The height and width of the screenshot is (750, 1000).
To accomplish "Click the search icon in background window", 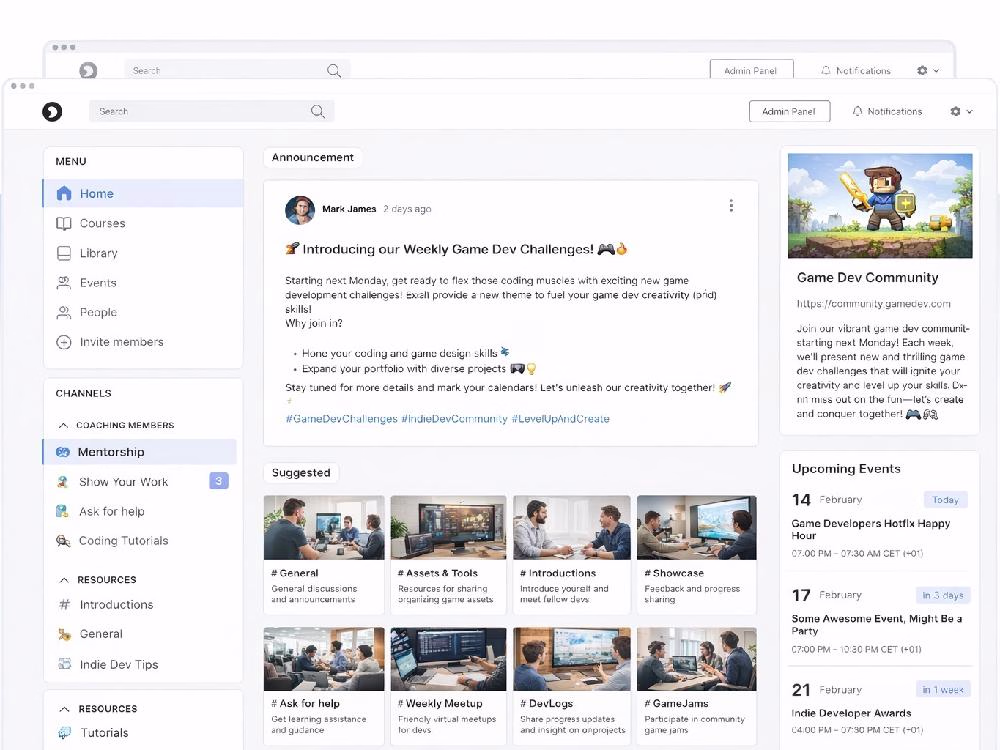I will click(334, 70).
